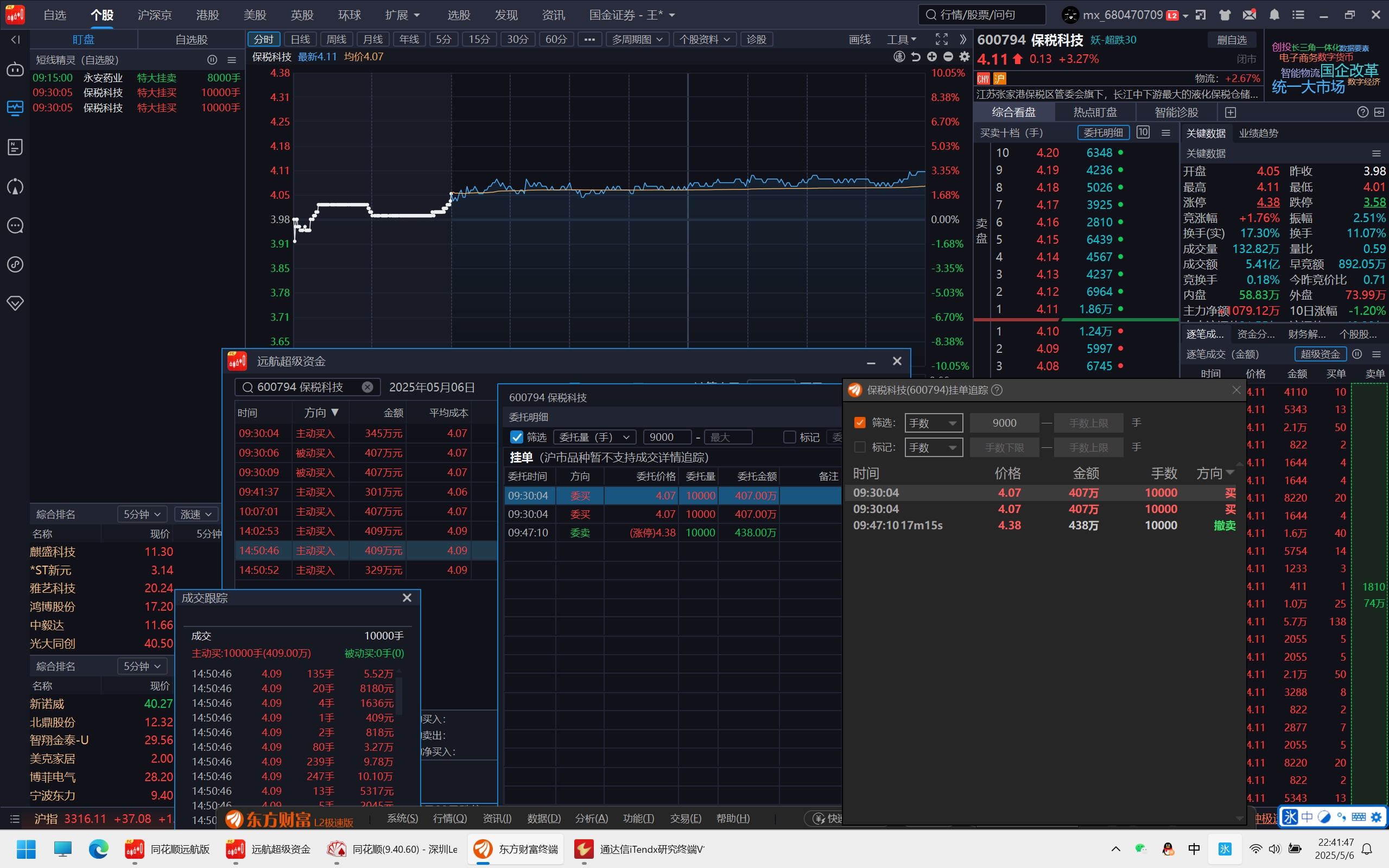Open 5分钟 dropdown in upper 综合排名
The width and height of the screenshot is (1389, 868).
[142, 515]
